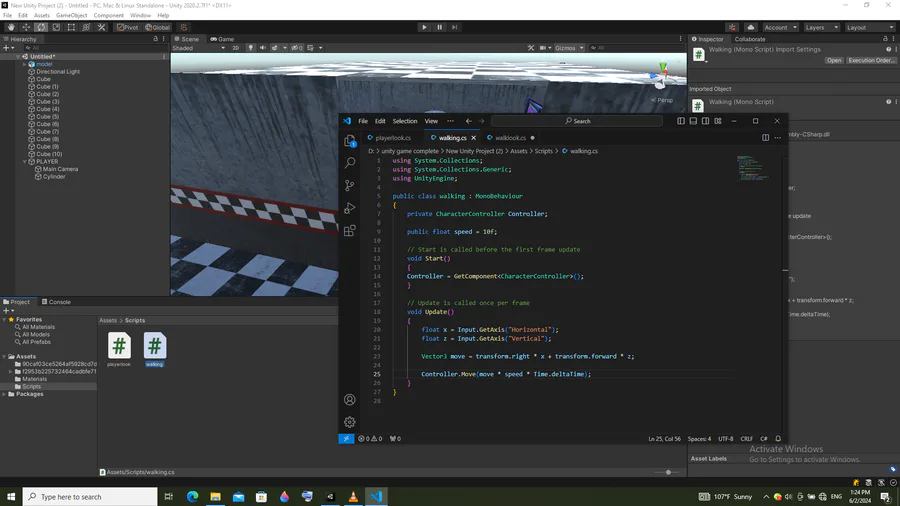Click the Open button in Inspector
This screenshot has width=900, height=506.
tap(833, 60)
